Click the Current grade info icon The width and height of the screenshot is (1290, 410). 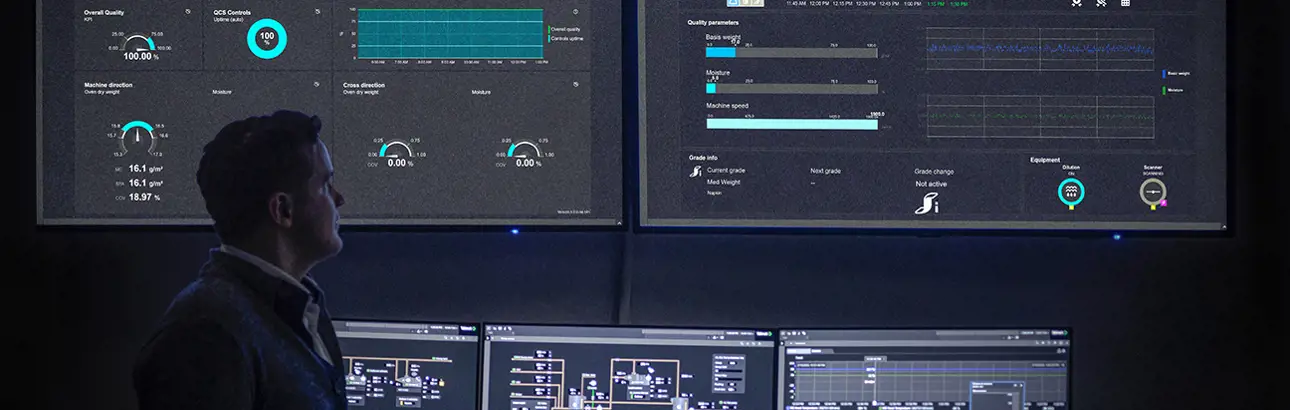[697, 171]
